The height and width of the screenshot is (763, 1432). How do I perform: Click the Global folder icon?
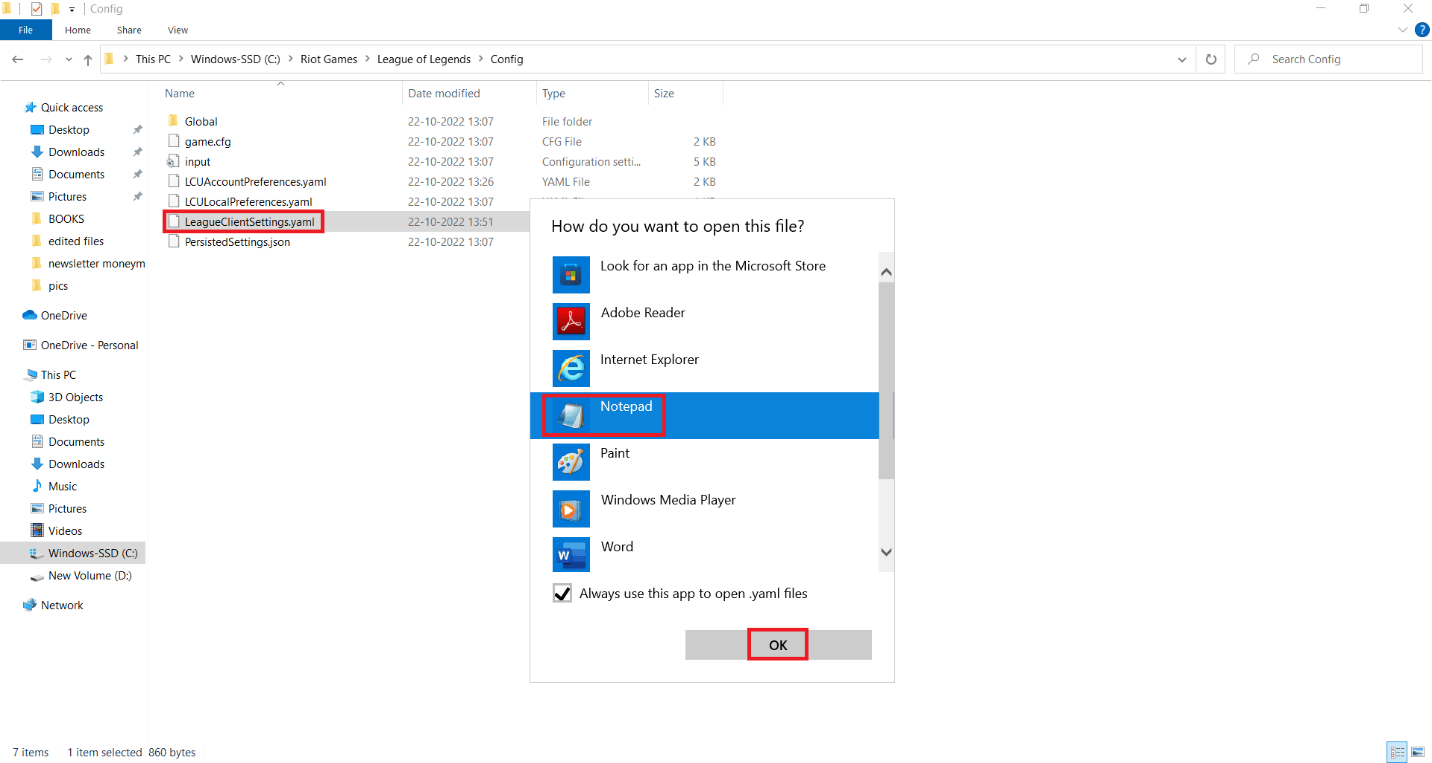(173, 121)
